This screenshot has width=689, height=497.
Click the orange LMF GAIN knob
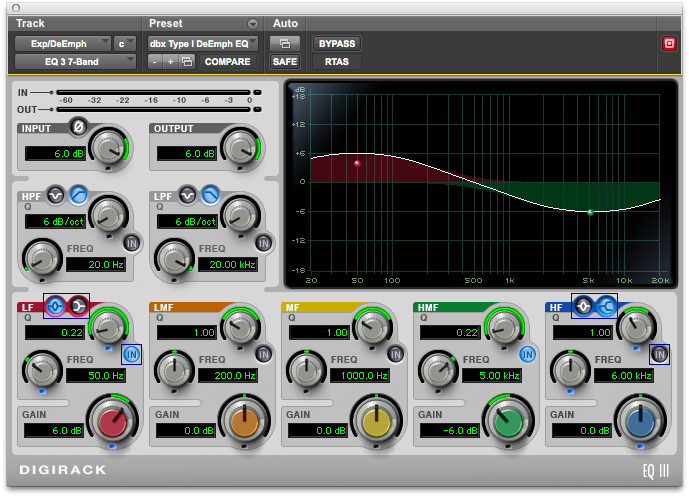(244, 421)
